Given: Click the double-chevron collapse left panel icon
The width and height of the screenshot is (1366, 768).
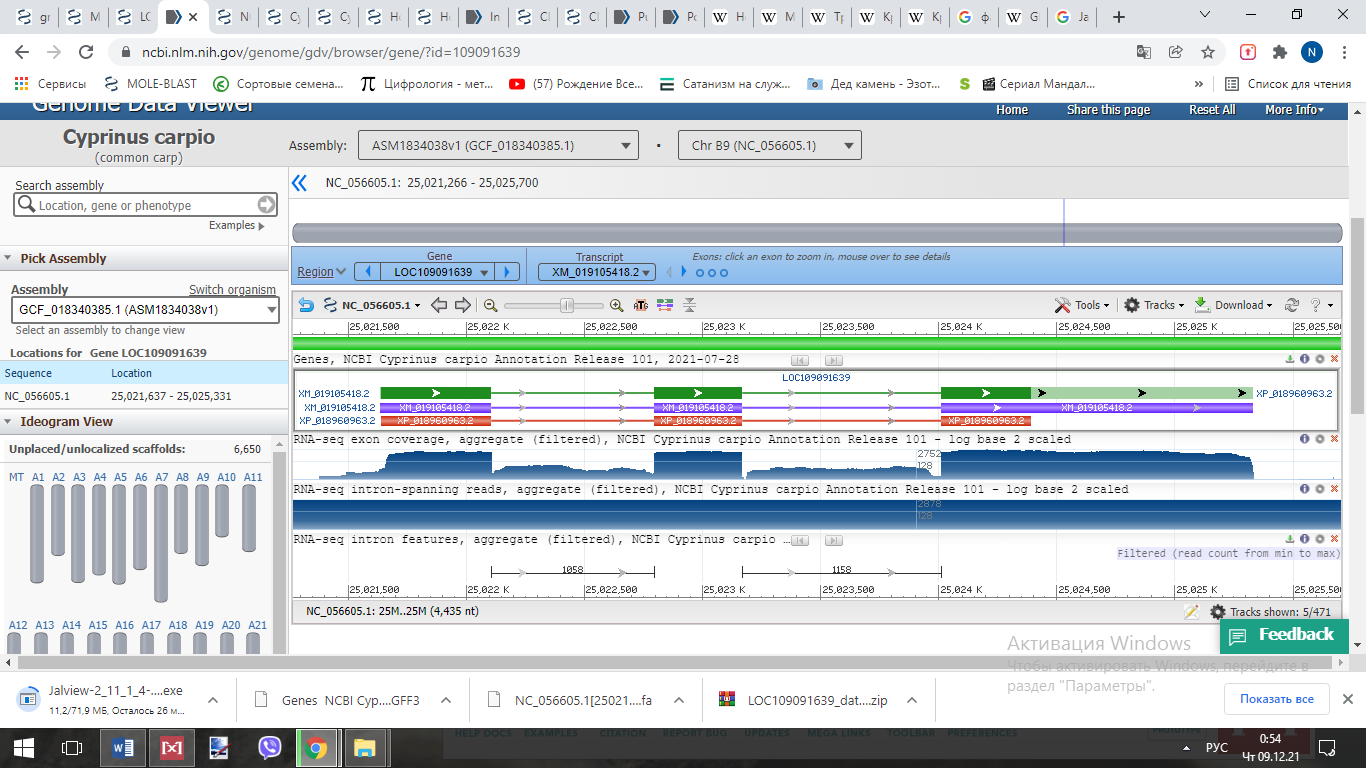Looking at the screenshot, I should pyautogui.click(x=299, y=183).
